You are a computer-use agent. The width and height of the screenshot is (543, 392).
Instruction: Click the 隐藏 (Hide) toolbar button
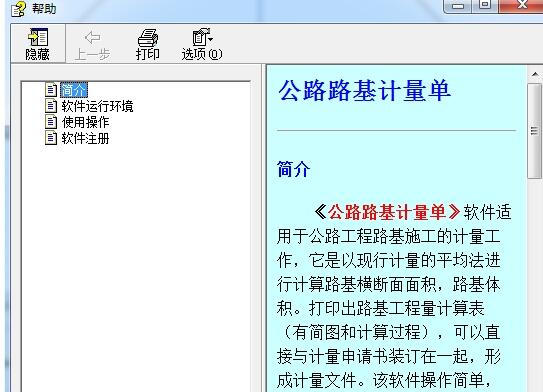pyautogui.click(x=38, y=44)
